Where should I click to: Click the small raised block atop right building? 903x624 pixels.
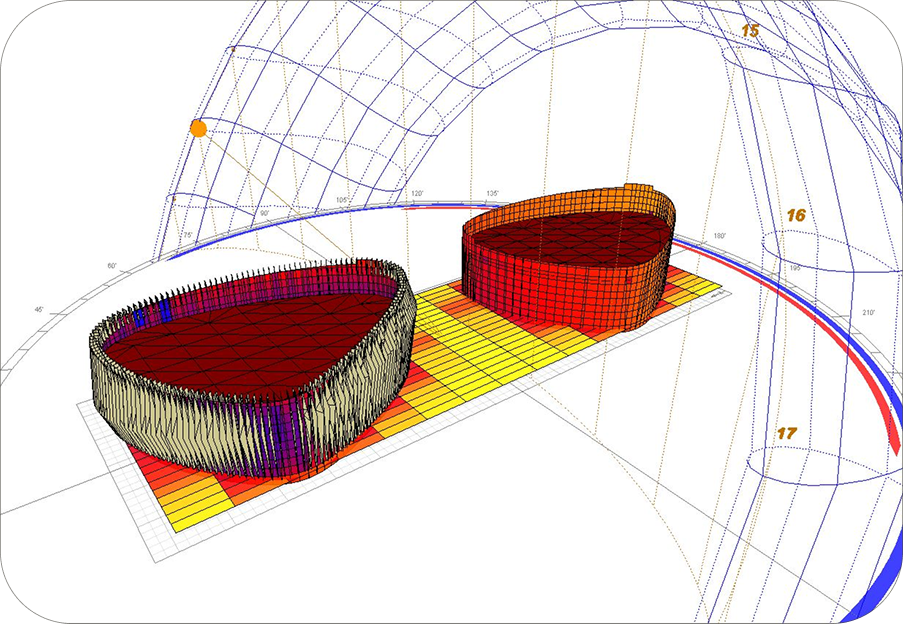(637, 189)
